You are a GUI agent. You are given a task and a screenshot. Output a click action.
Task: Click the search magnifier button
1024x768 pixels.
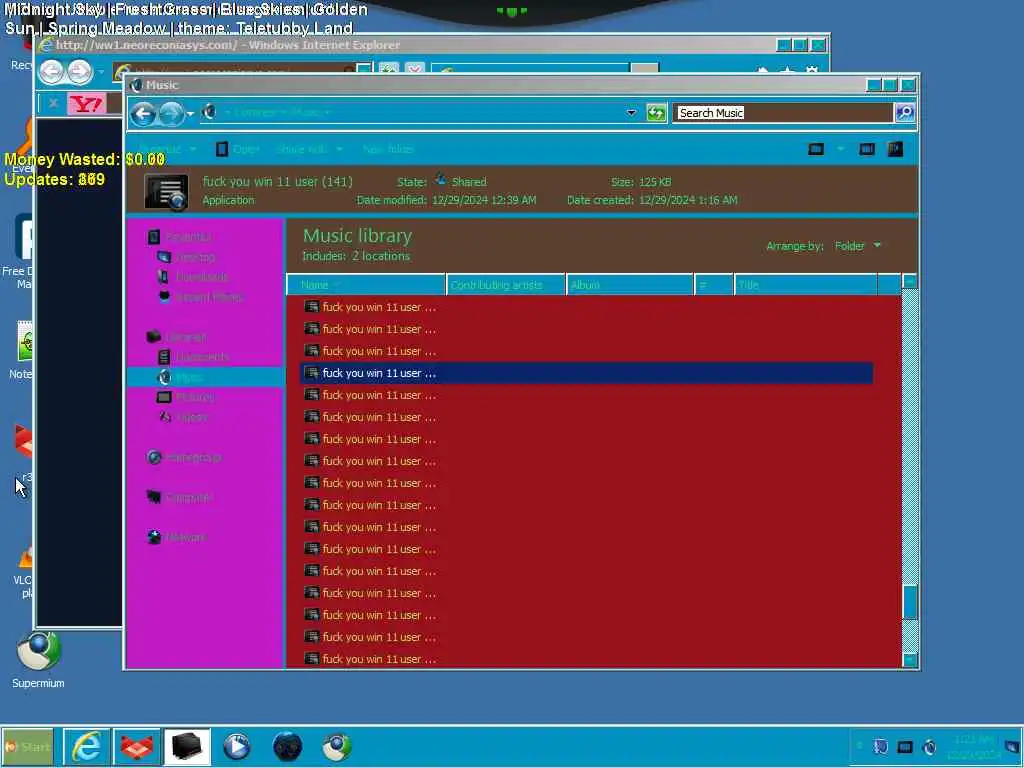[904, 113]
